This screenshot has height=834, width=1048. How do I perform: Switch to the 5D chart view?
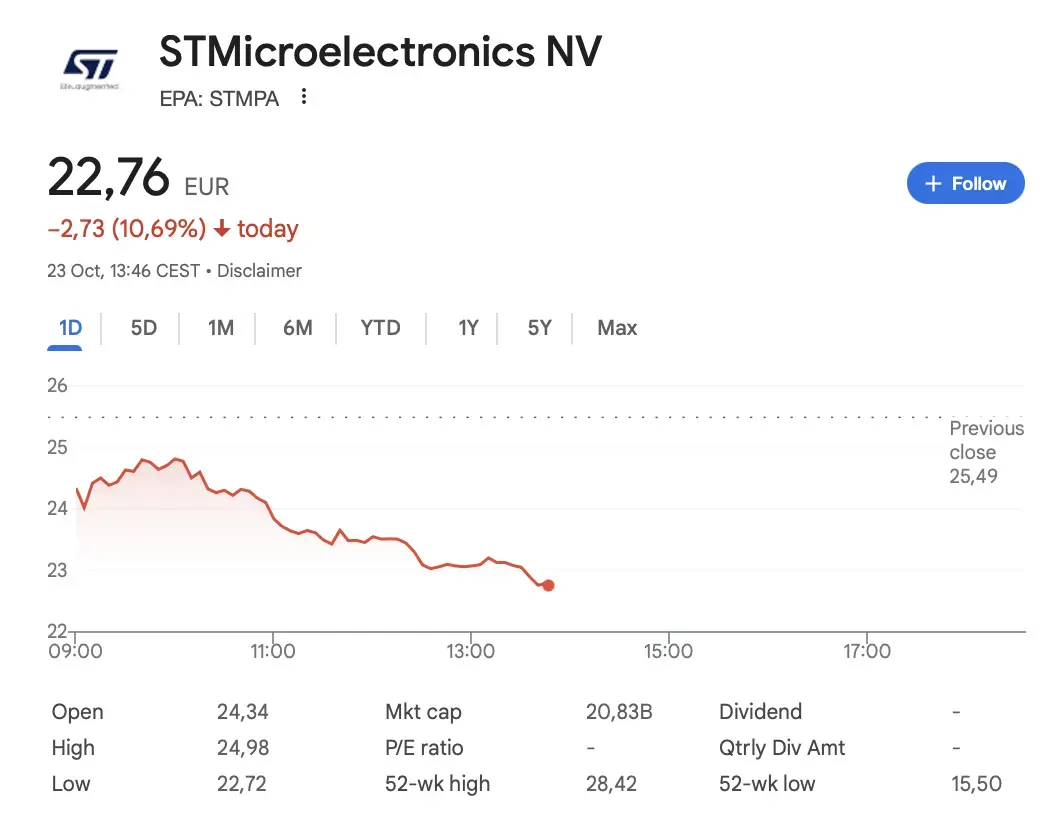pos(142,327)
